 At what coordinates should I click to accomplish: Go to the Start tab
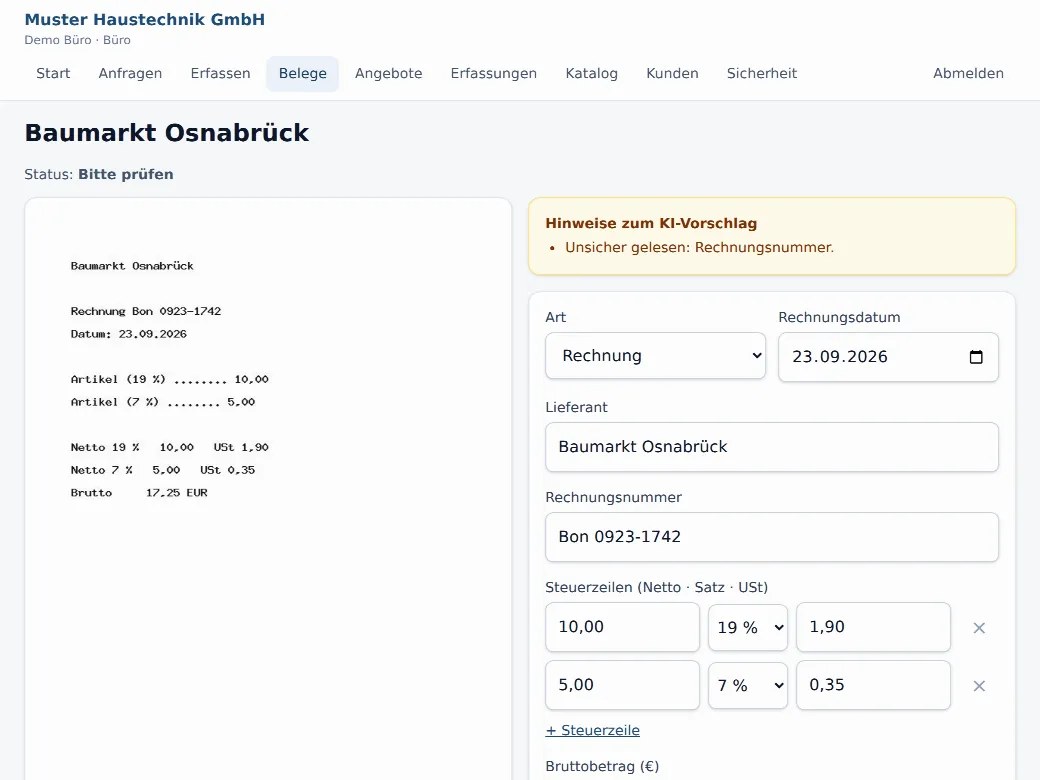[x=53, y=74]
